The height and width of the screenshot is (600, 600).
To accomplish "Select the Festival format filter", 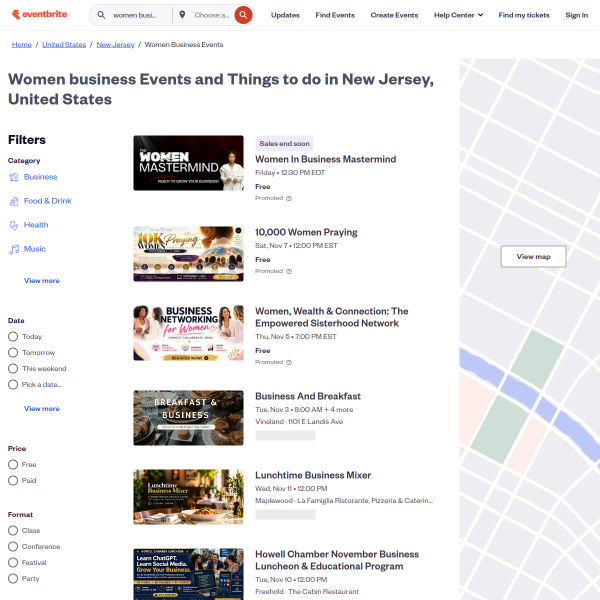I will pos(13,562).
